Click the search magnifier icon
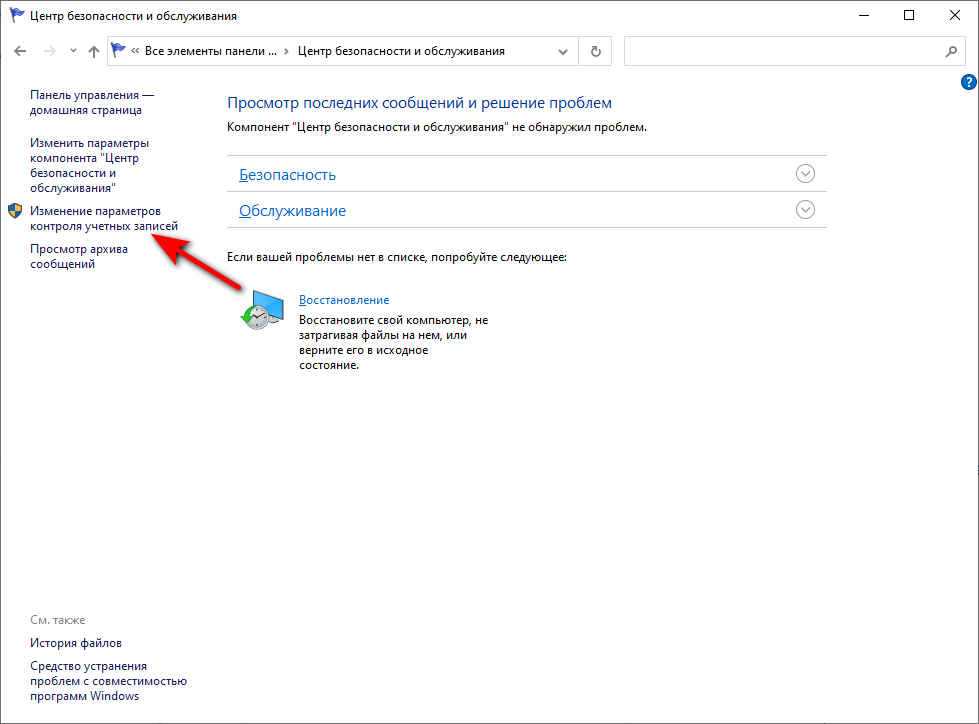979x724 pixels. pyautogui.click(x=951, y=51)
